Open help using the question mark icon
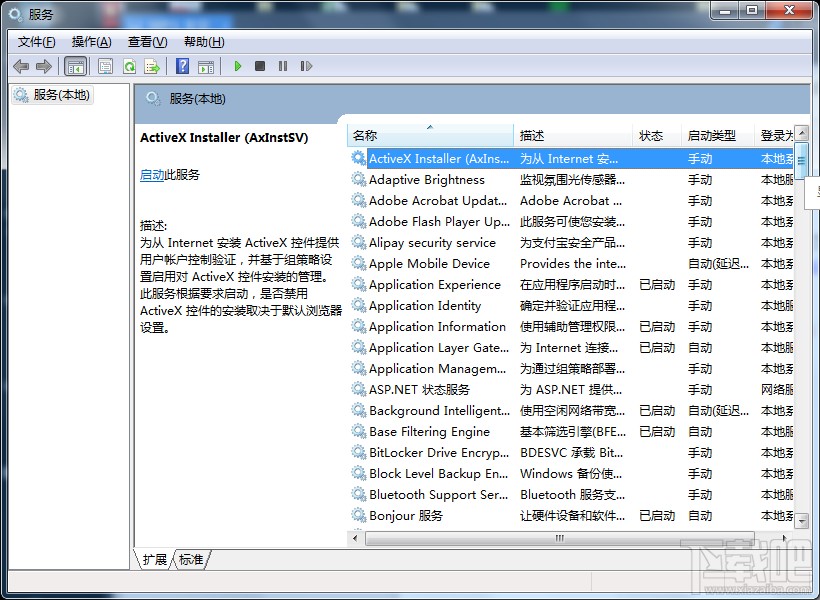Viewport: 820px width, 600px height. tap(182, 65)
